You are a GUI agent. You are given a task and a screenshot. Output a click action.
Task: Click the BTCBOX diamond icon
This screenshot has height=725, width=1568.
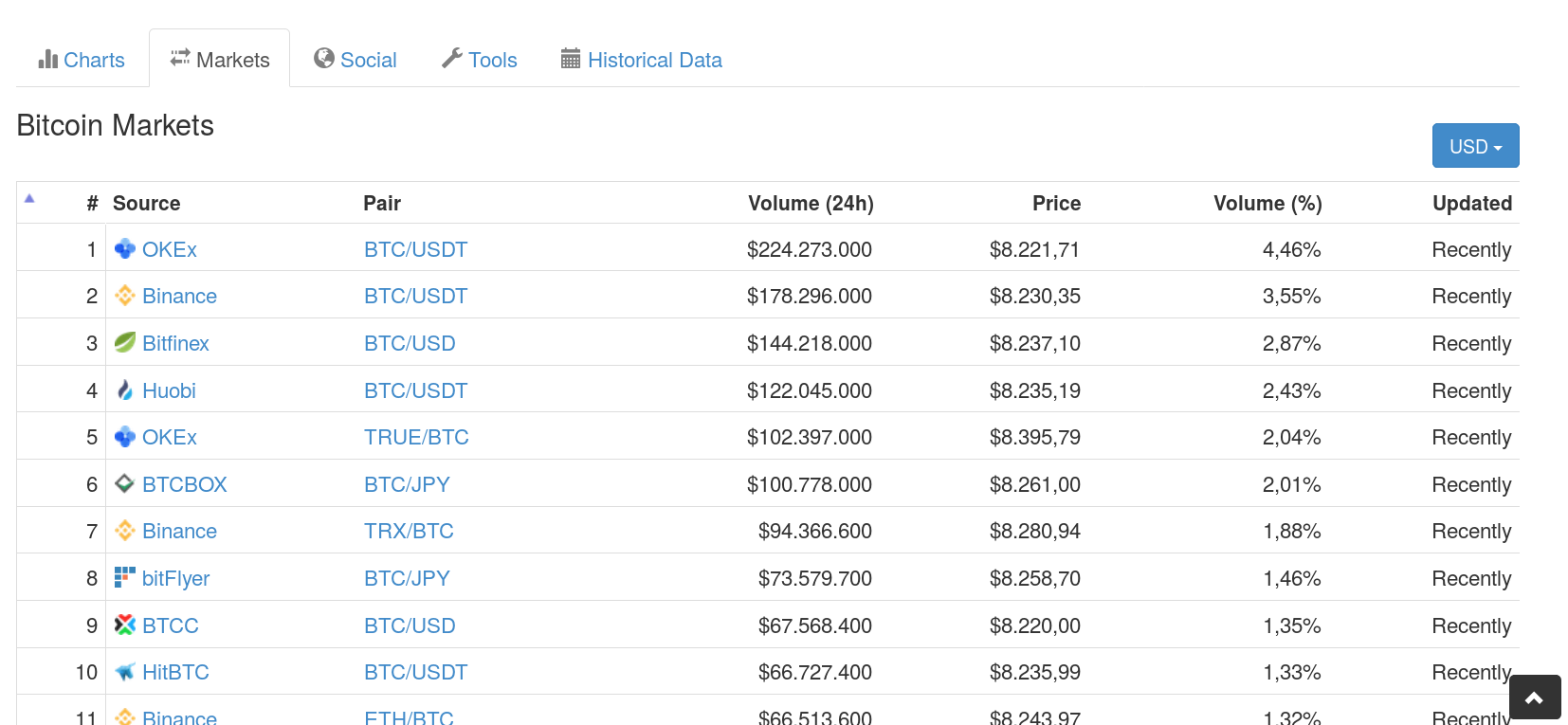(x=125, y=483)
